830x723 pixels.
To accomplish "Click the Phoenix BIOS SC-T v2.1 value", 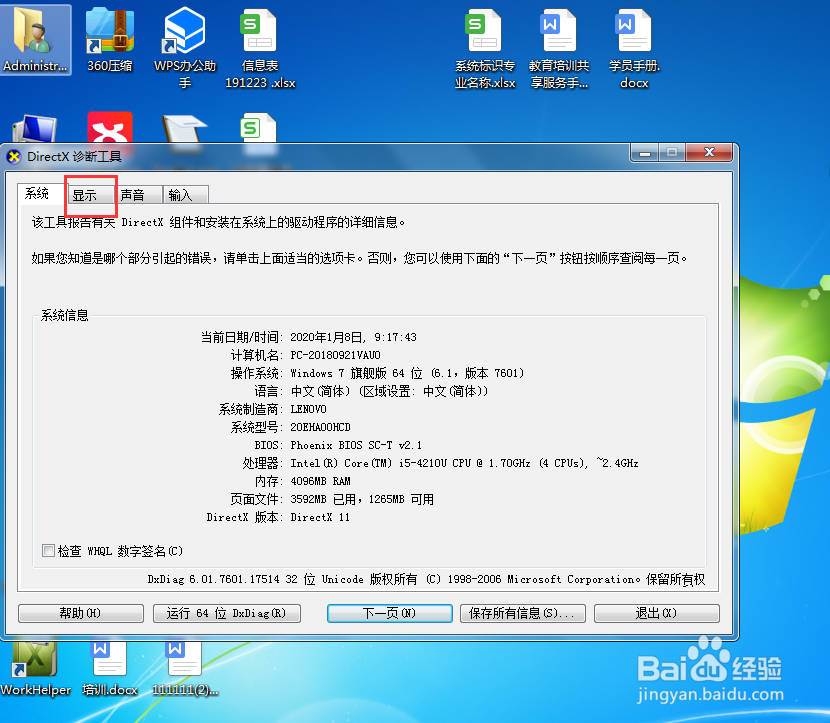I will pos(356,445).
